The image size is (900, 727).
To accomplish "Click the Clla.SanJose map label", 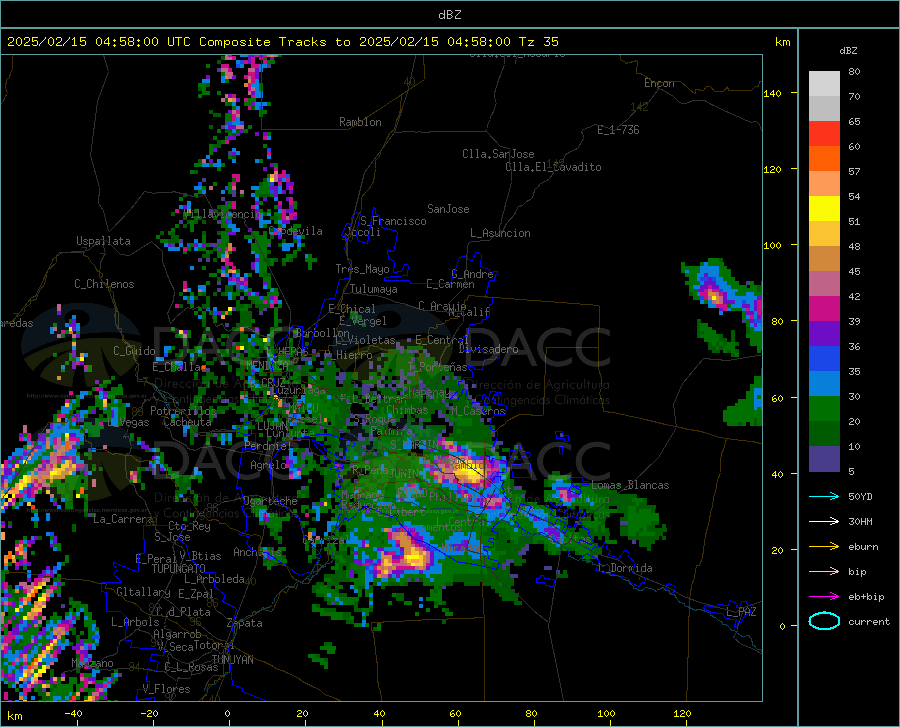I will pos(498,154).
